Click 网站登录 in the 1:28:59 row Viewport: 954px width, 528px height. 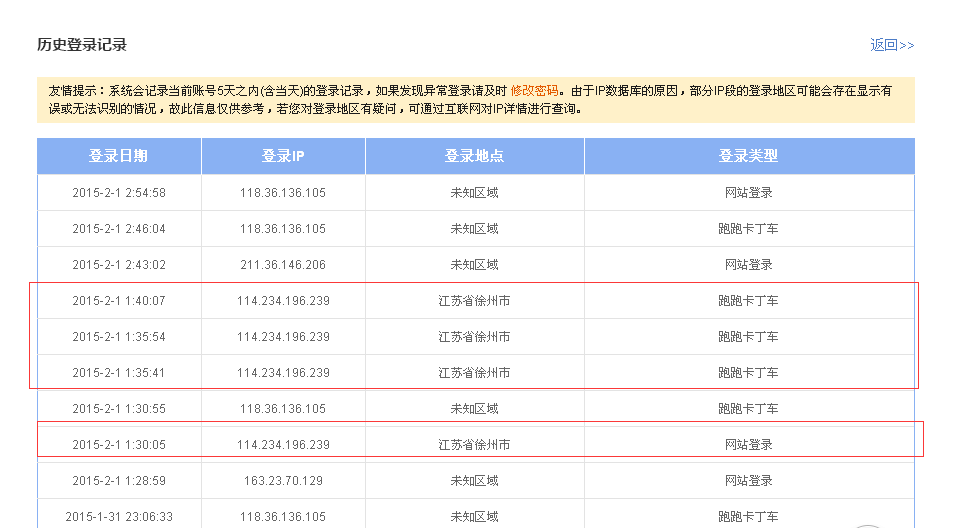click(x=749, y=481)
